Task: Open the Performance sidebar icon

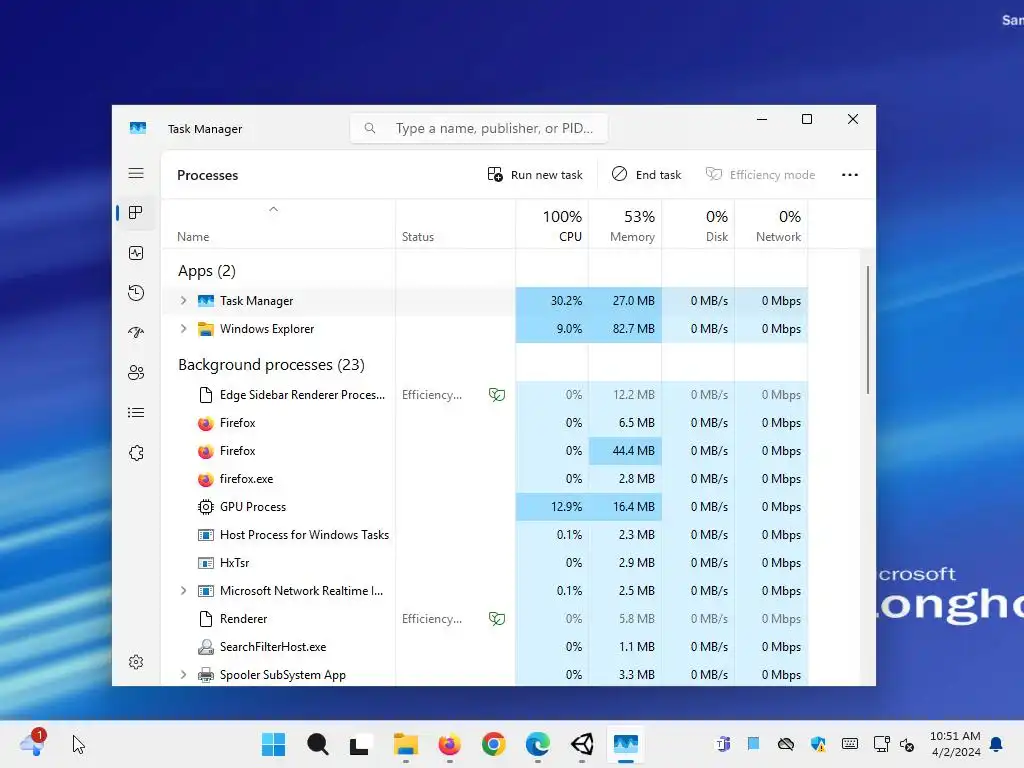Action: tap(136, 253)
